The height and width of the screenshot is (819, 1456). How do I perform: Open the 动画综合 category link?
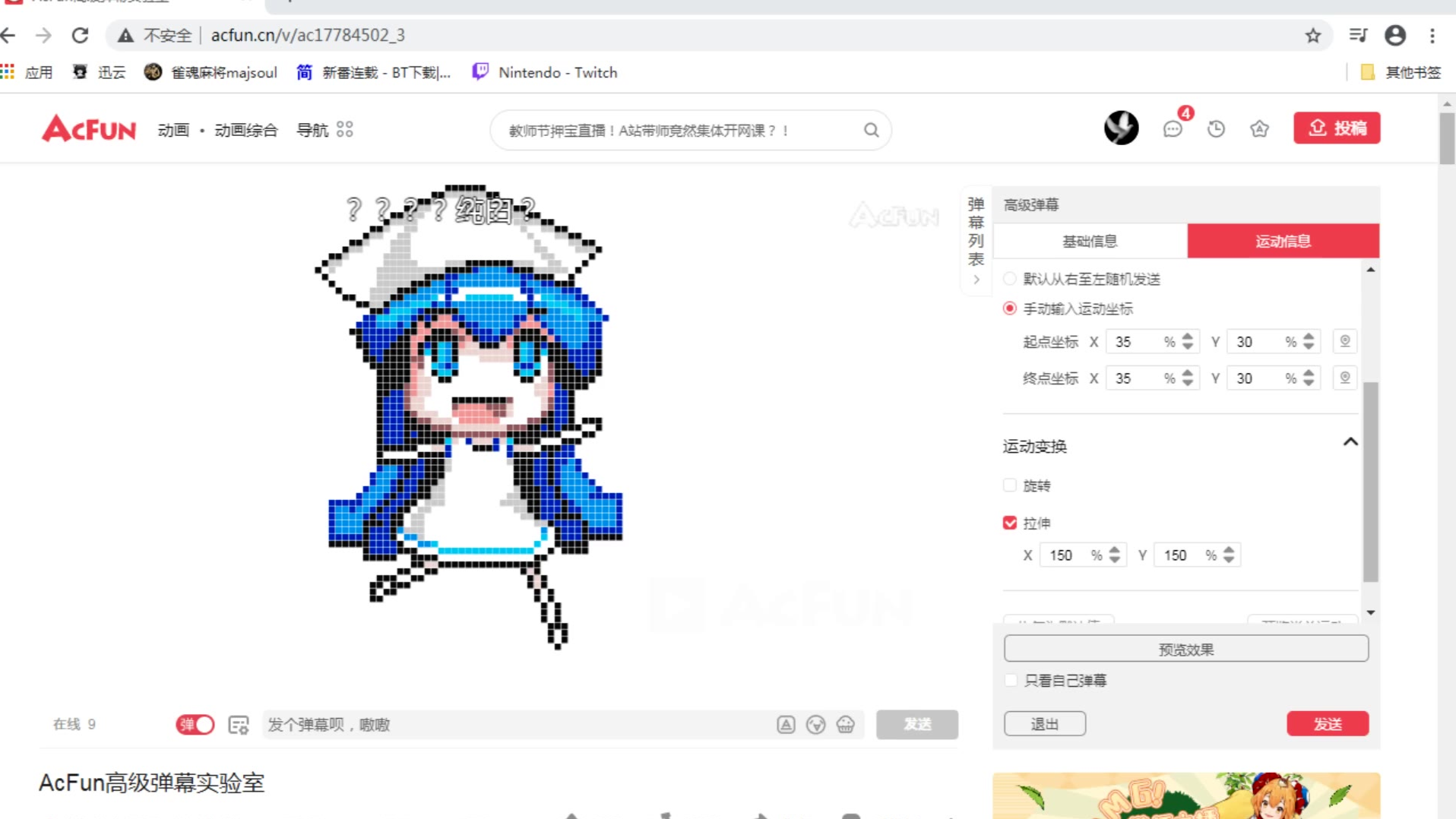click(x=246, y=130)
